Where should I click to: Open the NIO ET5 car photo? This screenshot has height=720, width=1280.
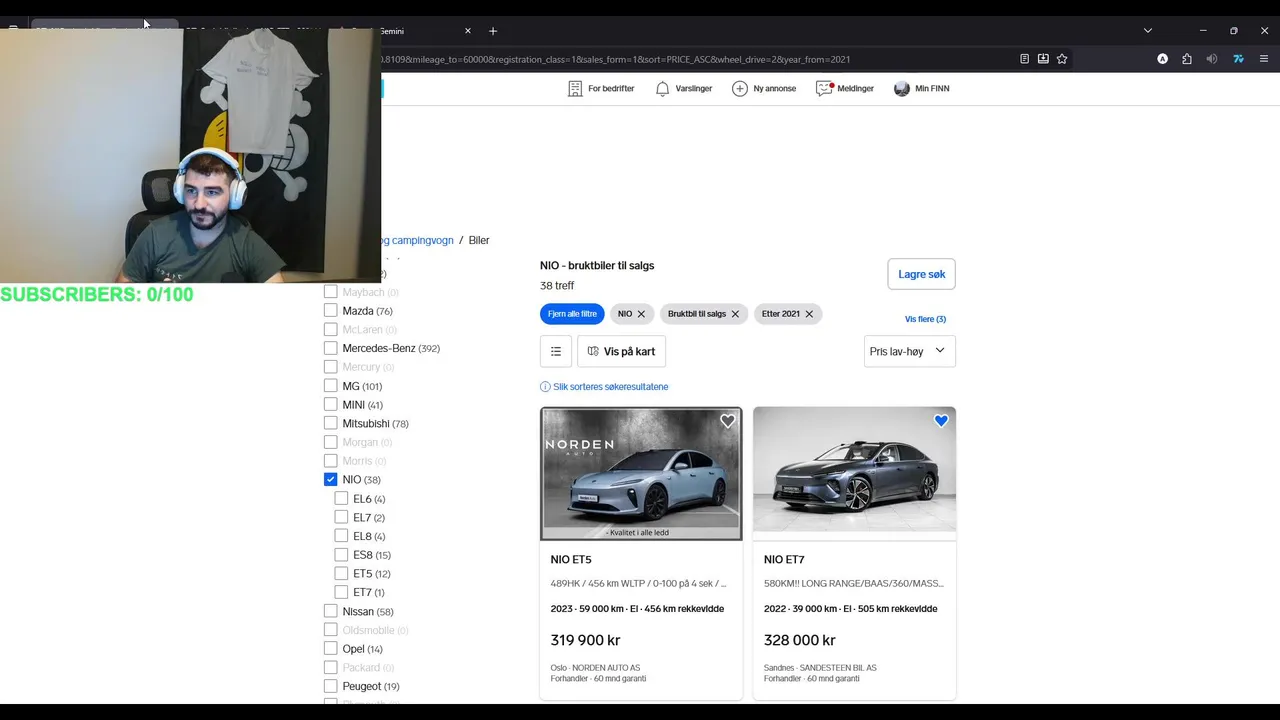641,473
